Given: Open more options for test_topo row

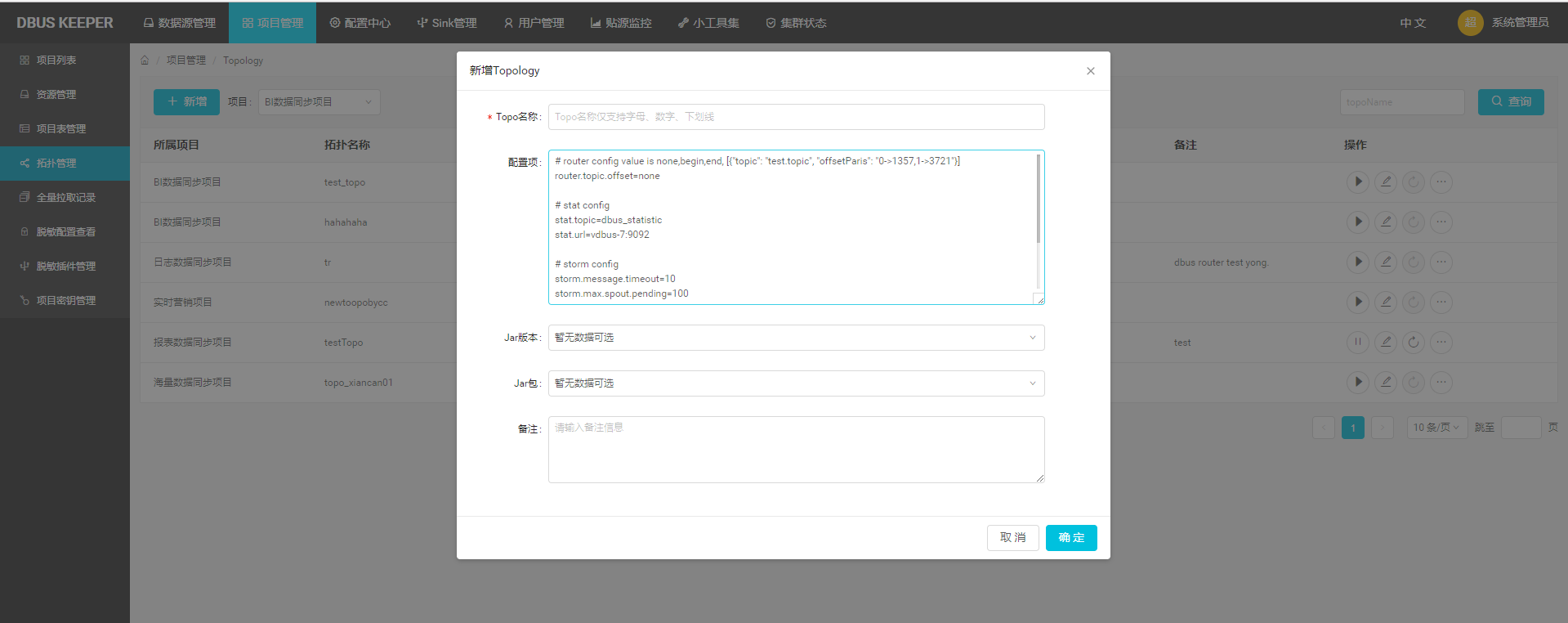Looking at the screenshot, I should (1441, 182).
